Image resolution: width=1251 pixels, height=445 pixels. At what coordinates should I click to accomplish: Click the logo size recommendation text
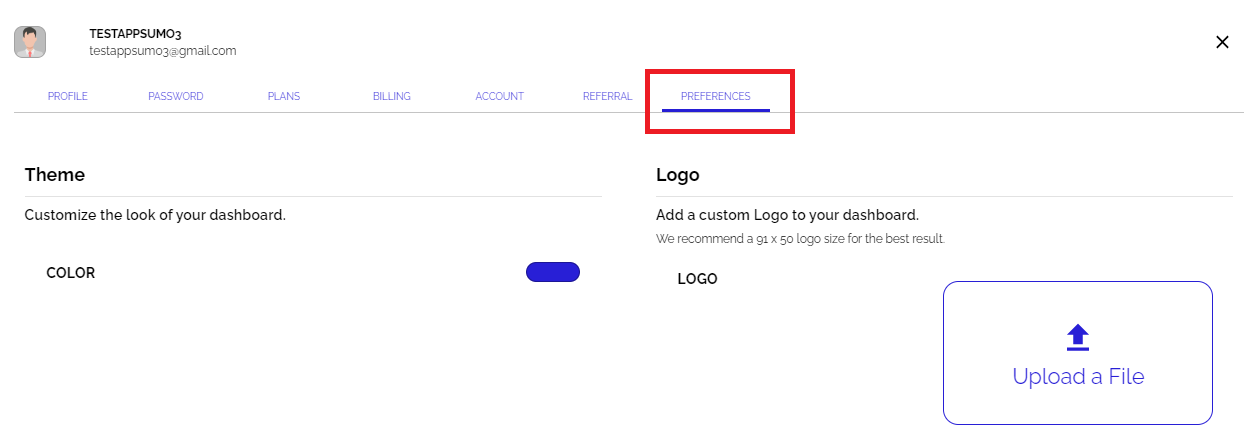coord(800,239)
